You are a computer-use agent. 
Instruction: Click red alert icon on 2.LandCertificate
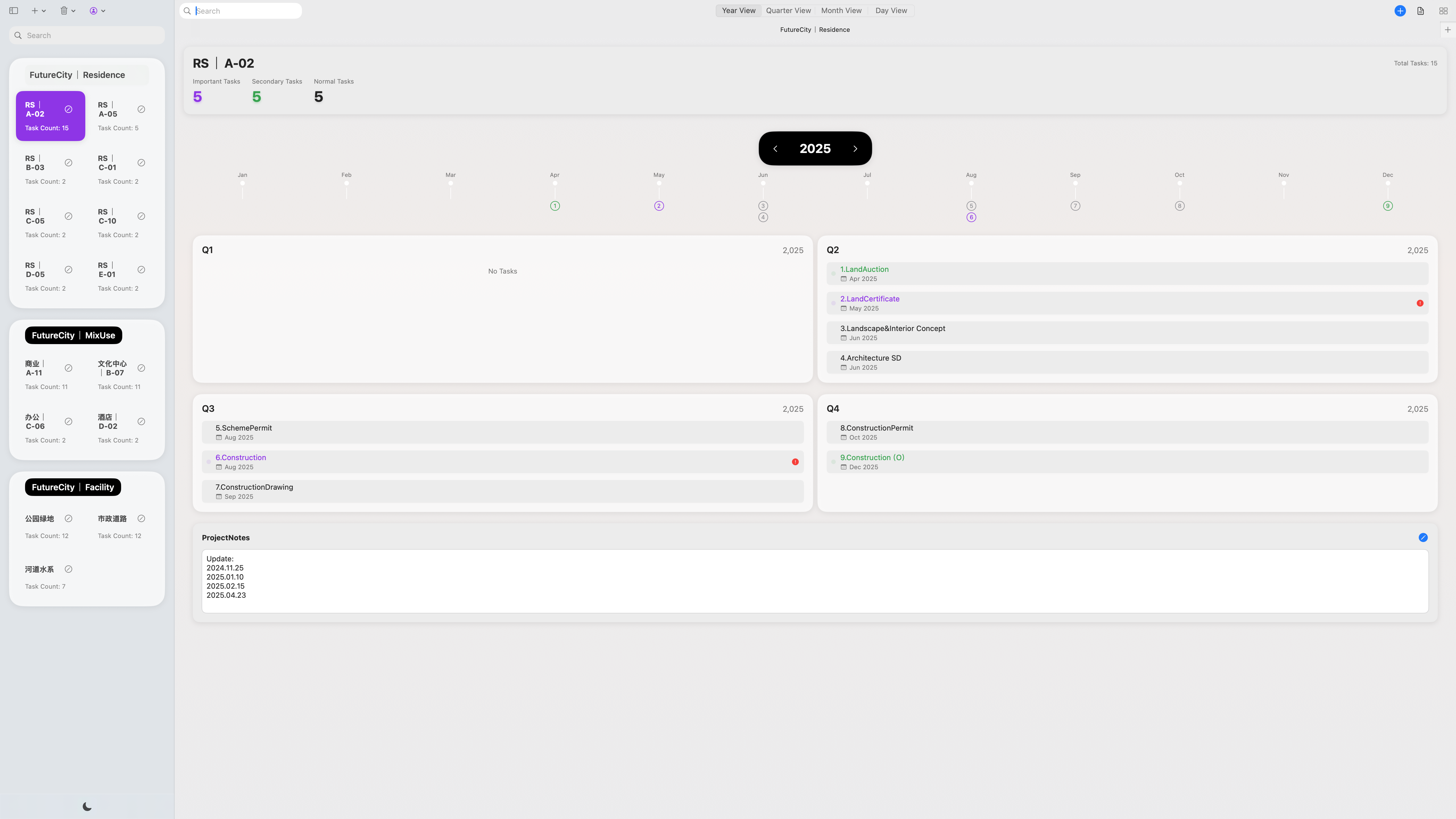pos(1420,303)
